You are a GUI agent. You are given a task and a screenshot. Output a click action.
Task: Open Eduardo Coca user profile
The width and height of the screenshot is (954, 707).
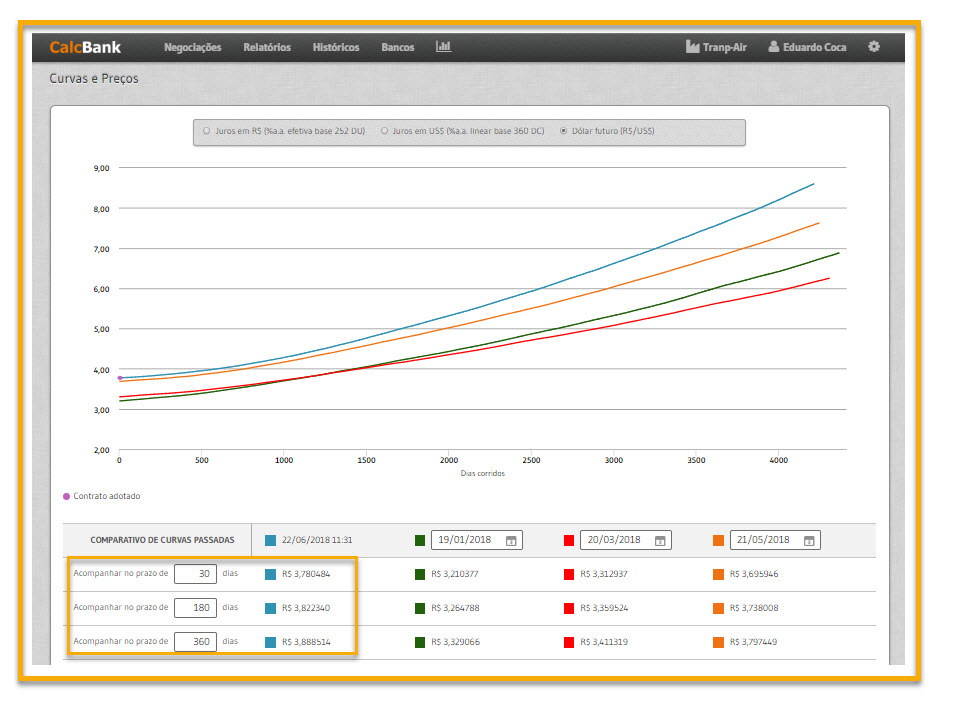click(807, 47)
